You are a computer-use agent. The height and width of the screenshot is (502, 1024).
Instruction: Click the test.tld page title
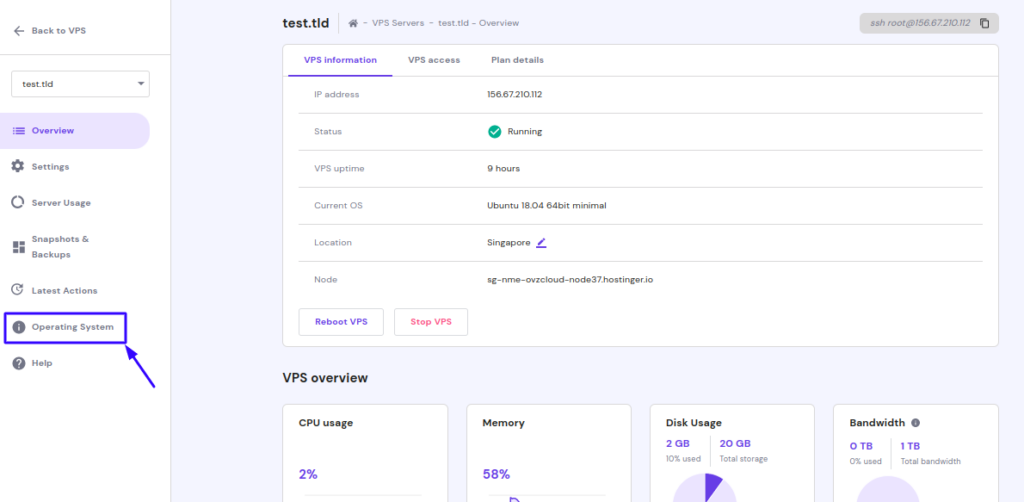306,23
